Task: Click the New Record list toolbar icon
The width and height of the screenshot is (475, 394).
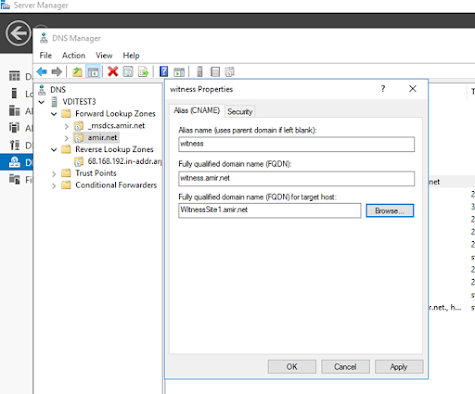Action: point(215,72)
